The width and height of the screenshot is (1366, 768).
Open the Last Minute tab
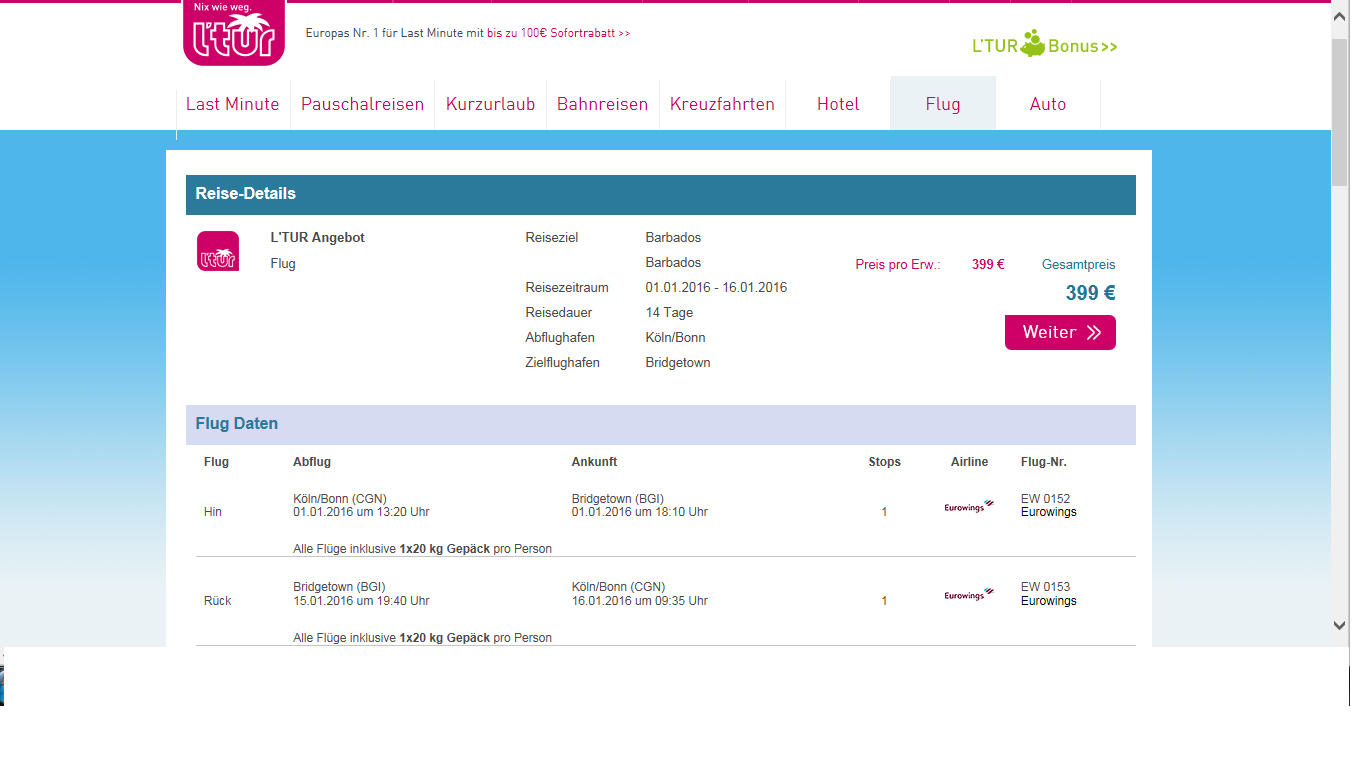[x=233, y=104]
